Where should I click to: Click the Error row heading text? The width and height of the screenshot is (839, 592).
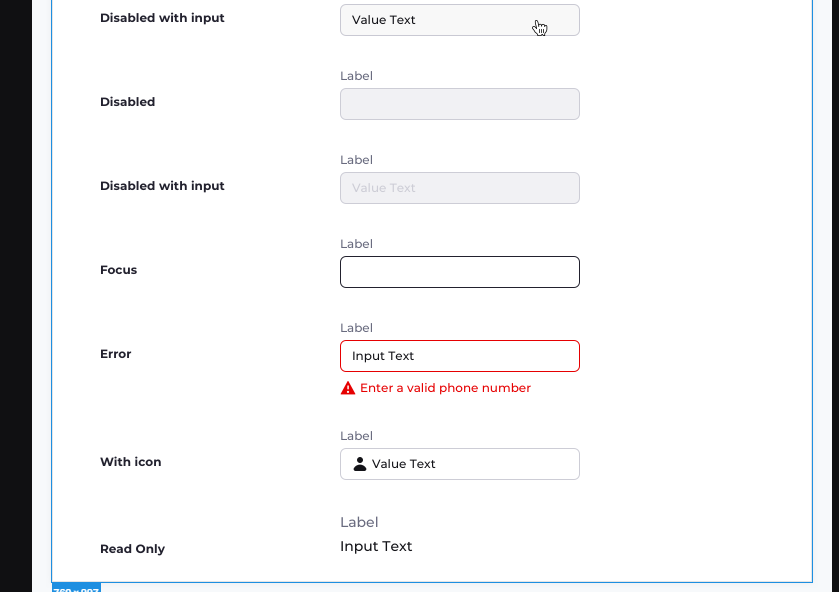(x=115, y=353)
